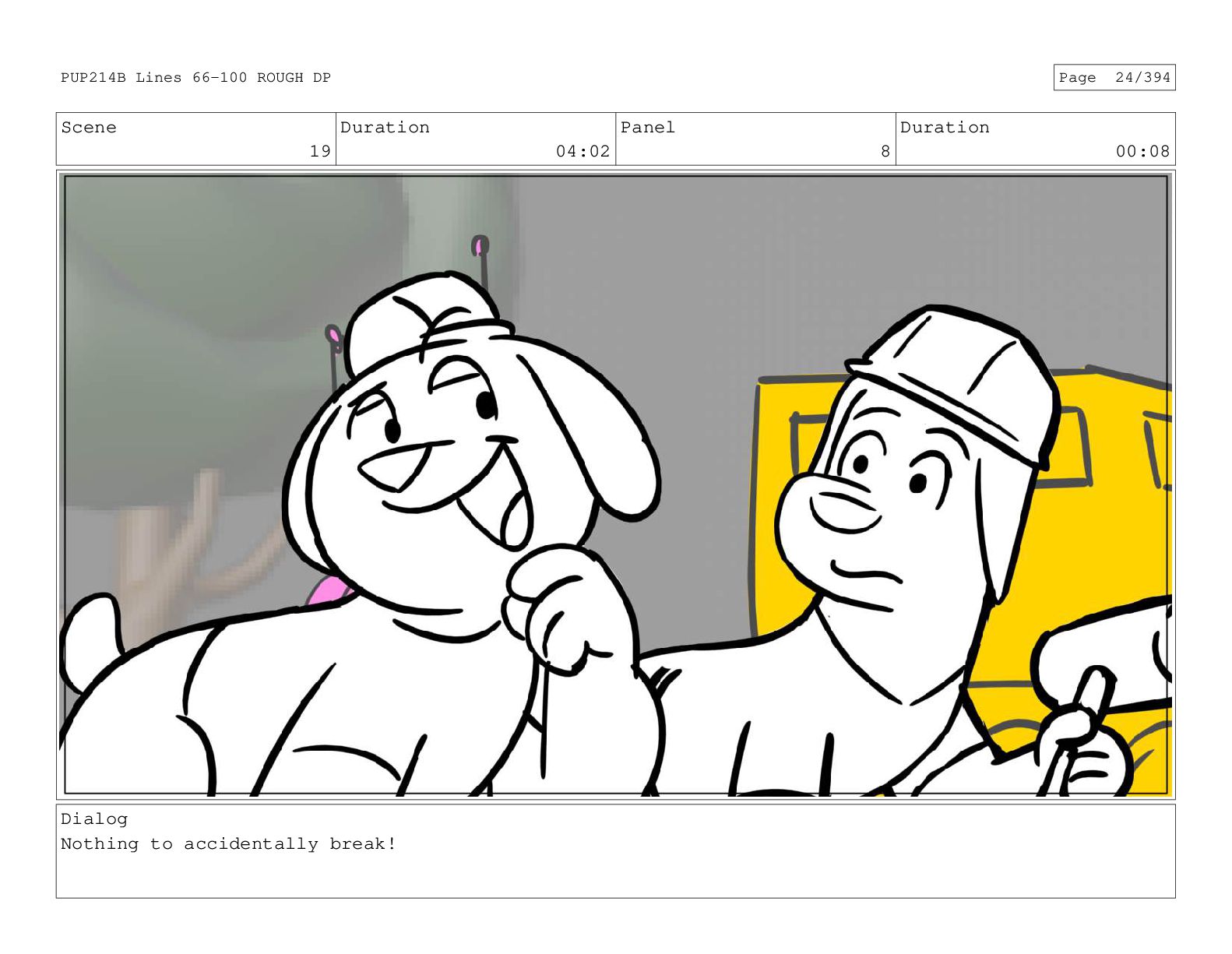The image size is (1232, 954).
Task: Click the 'Duration' label beside Panel
Action: coord(945,128)
